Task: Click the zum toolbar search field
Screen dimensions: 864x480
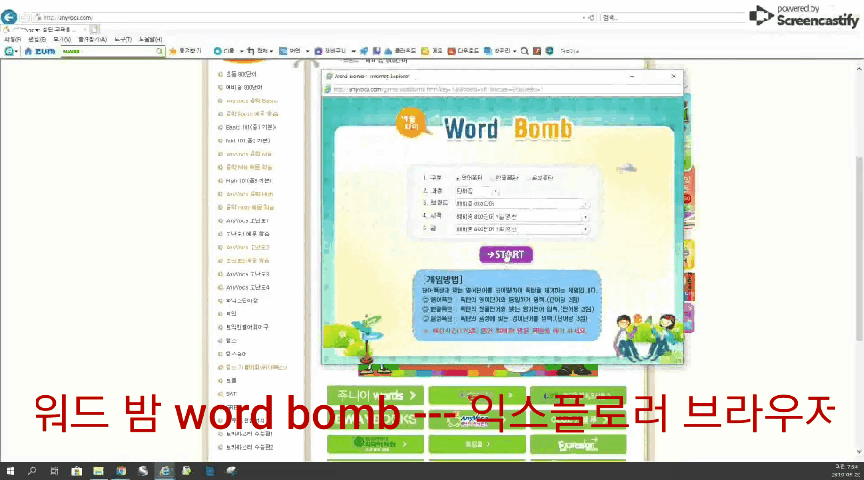Action: tap(108, 51)
